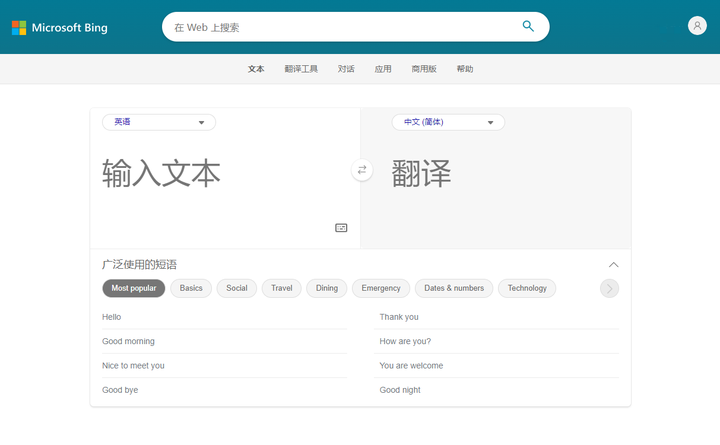Open the 中文 (简体) target language dropdown

(x=448, y=122)
